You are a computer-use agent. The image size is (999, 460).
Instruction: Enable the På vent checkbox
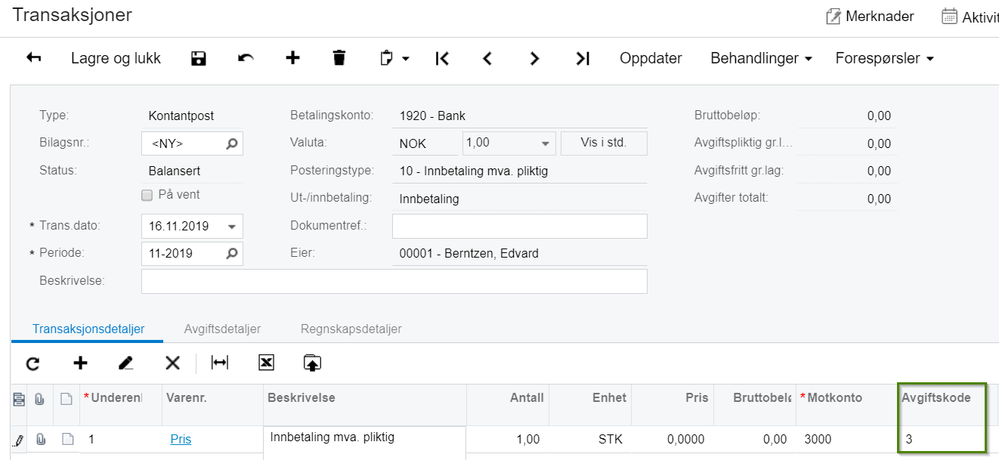tap(147, 195)
